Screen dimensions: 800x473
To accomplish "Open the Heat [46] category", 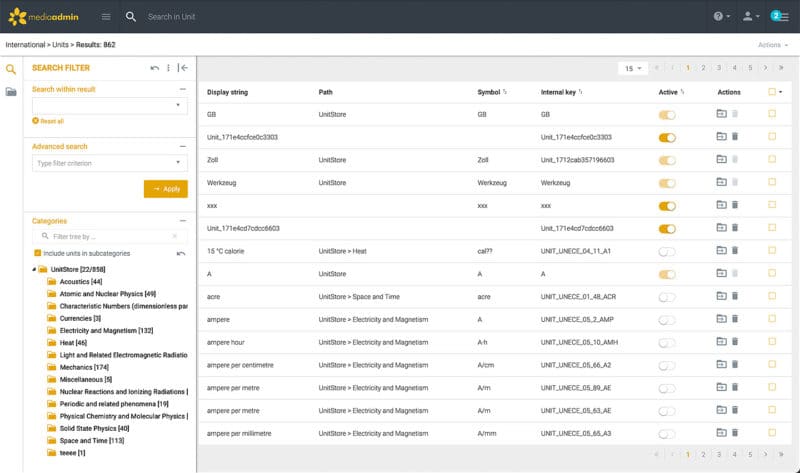I will [x=73, y=343].
